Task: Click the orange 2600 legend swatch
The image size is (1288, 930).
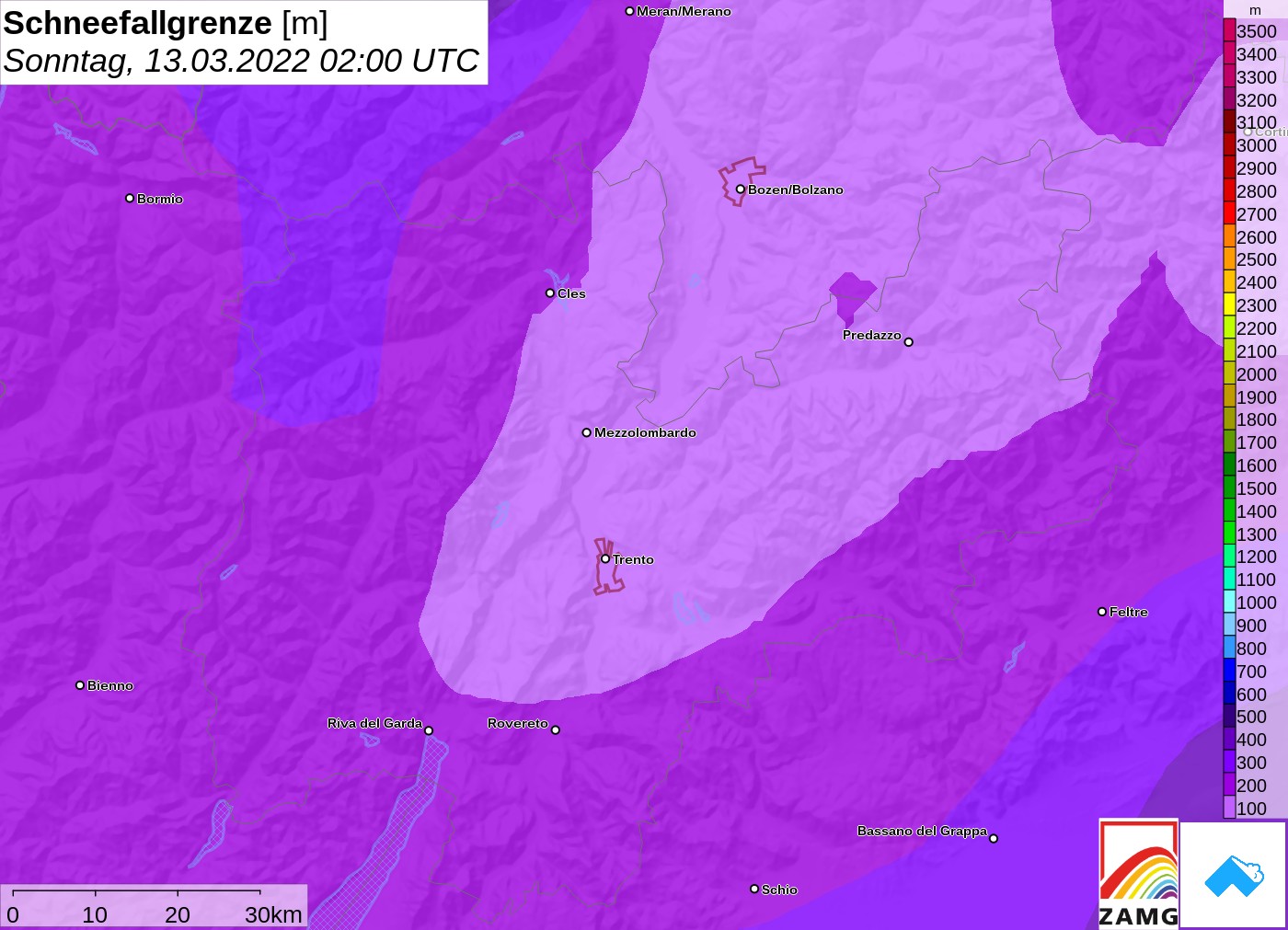Action: [1229, 236]
